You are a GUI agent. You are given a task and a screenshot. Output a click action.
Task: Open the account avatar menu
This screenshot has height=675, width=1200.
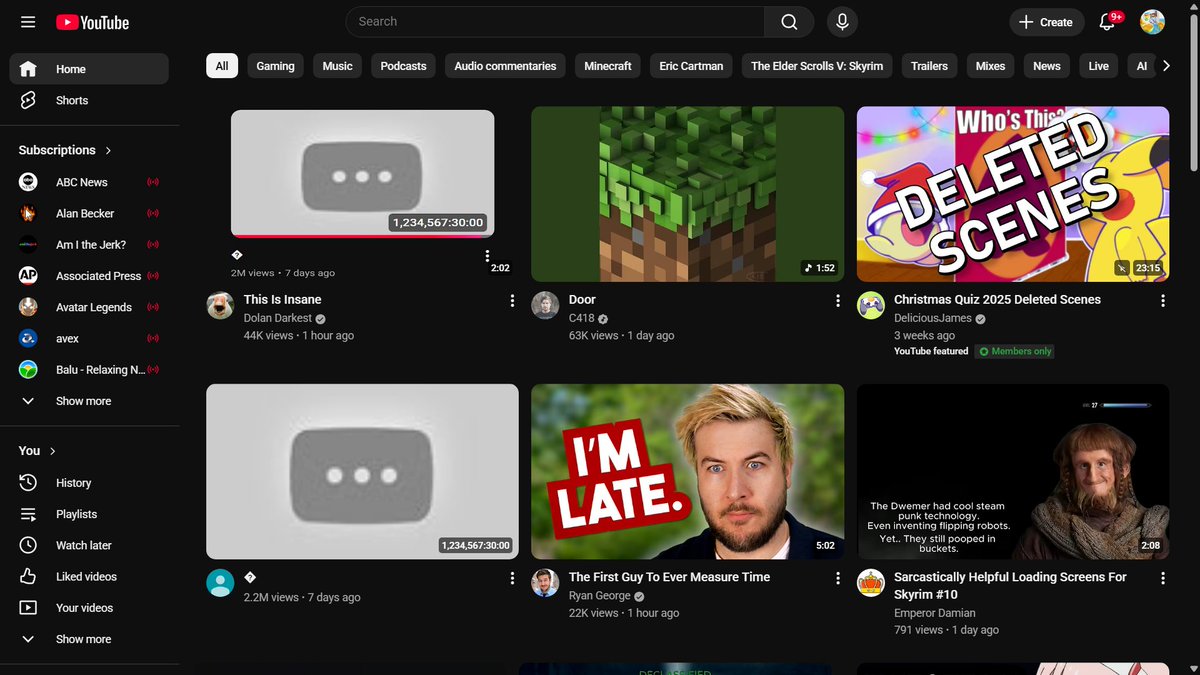1152,22
